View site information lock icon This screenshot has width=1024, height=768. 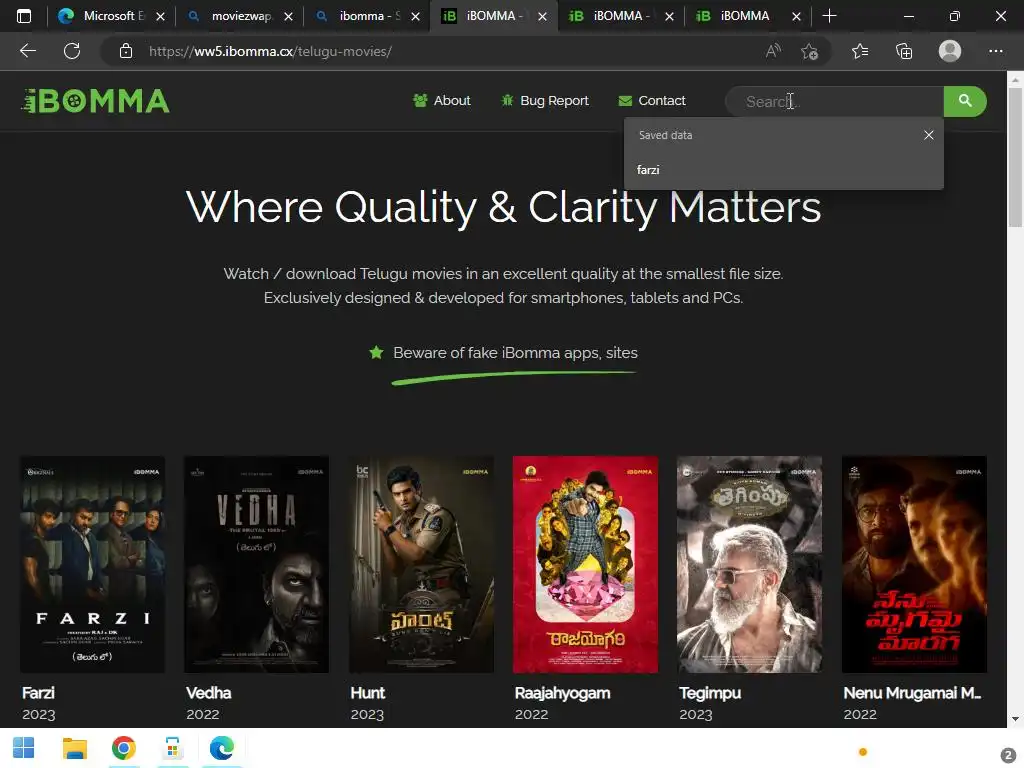[x=126, y=51]
